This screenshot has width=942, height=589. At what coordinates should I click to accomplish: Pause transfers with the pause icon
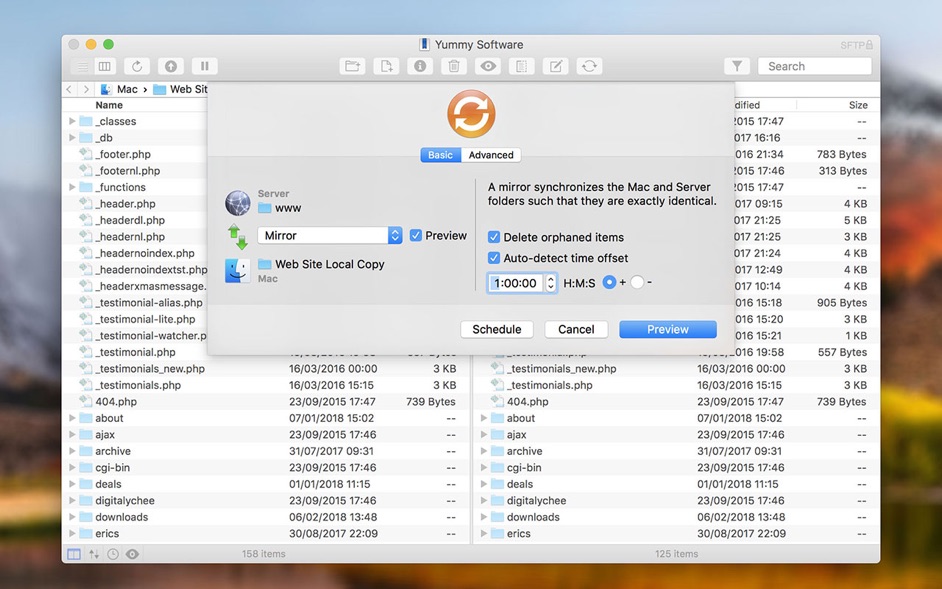(x=204, y=66)
